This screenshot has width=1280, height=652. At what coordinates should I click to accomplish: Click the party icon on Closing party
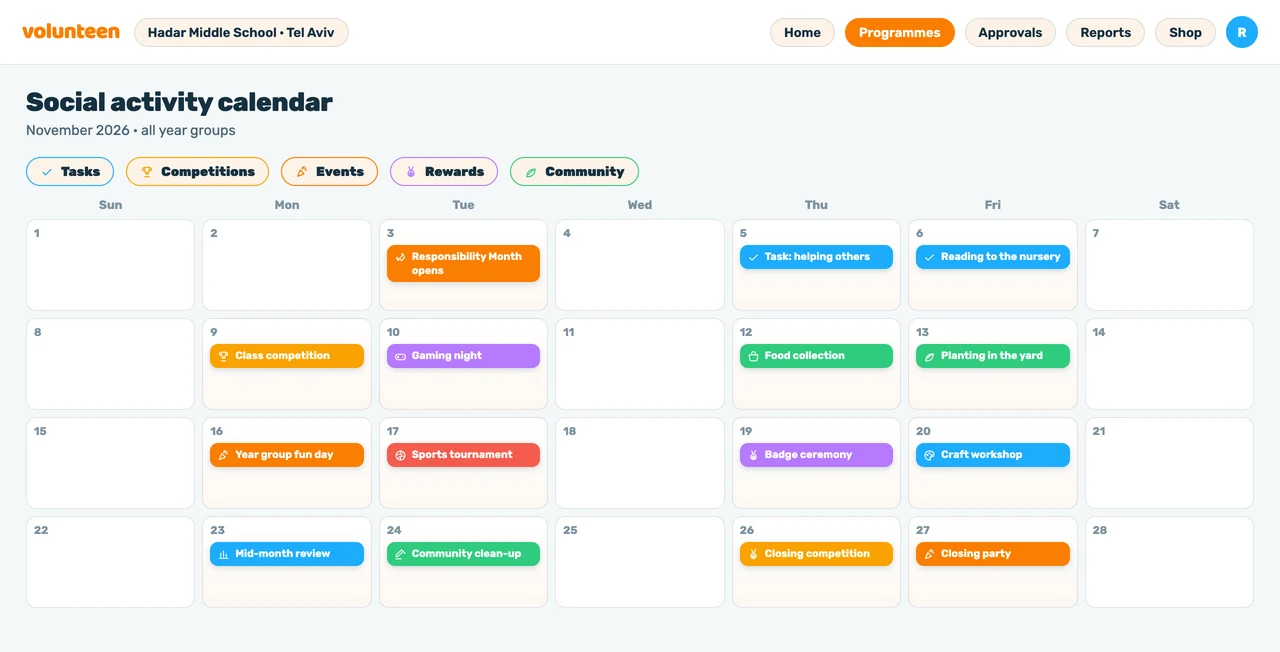pos(930,554)
